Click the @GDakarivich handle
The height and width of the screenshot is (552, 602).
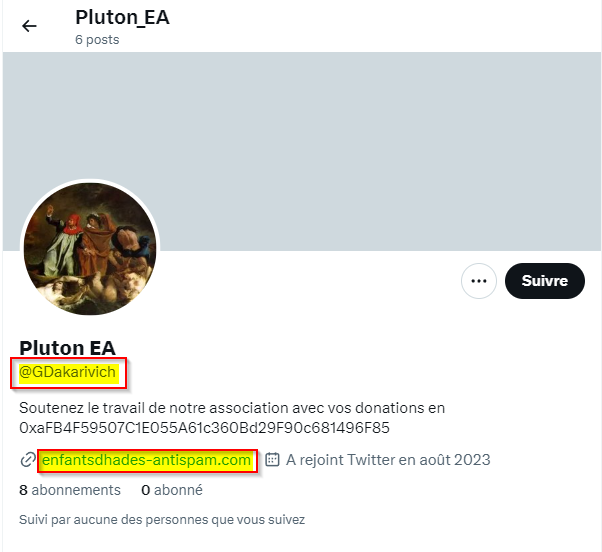tap(68, 373)
